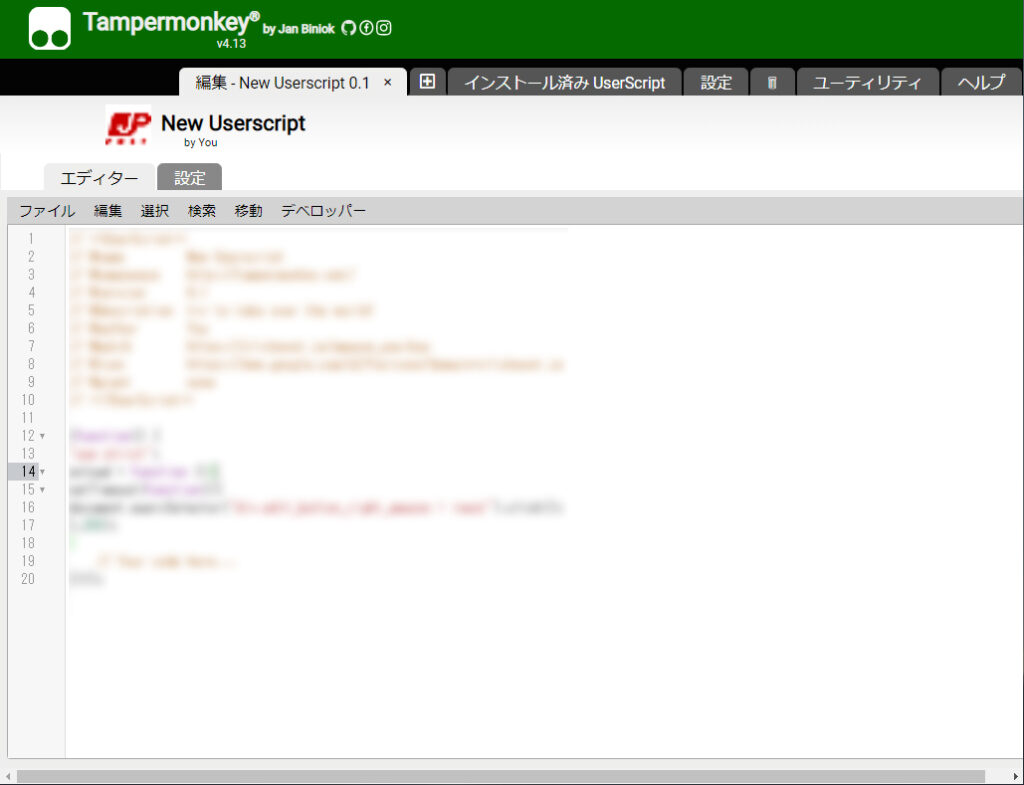Open the ヘルプ tab
1024x785 pixels.
[982, 82]
